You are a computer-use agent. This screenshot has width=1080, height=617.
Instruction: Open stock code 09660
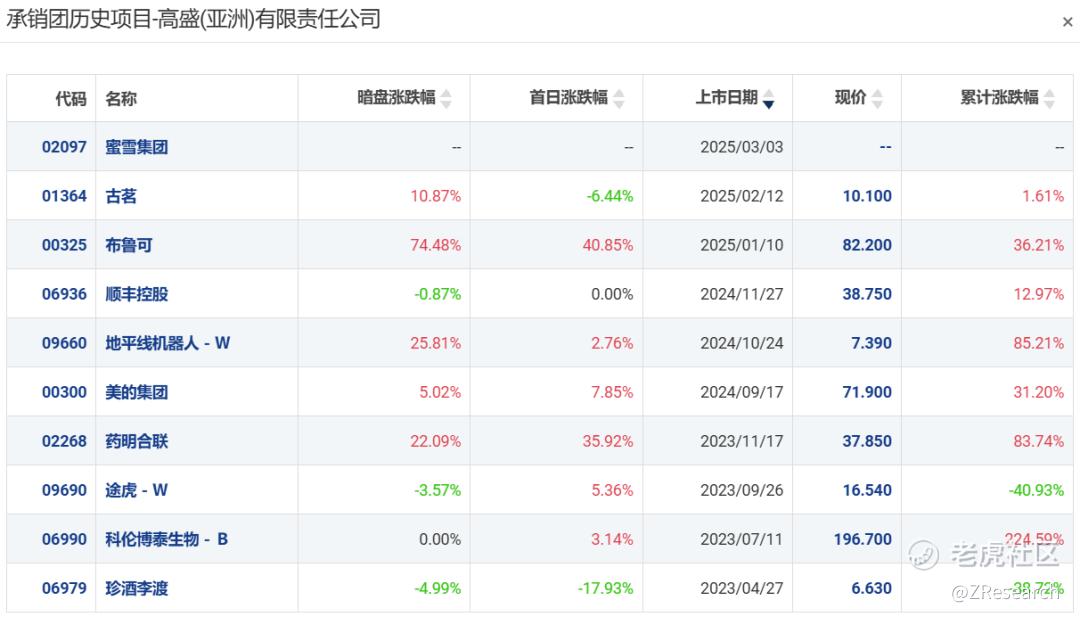pos(64,343)
